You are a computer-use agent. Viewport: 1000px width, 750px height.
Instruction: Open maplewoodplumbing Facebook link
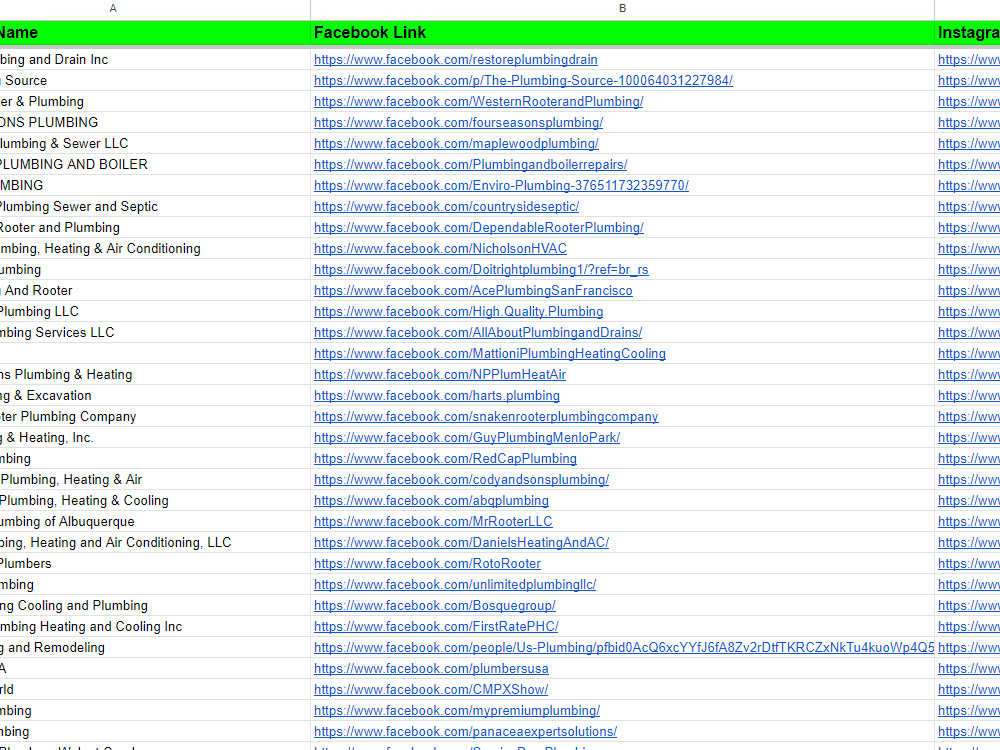tap(456, 143)
